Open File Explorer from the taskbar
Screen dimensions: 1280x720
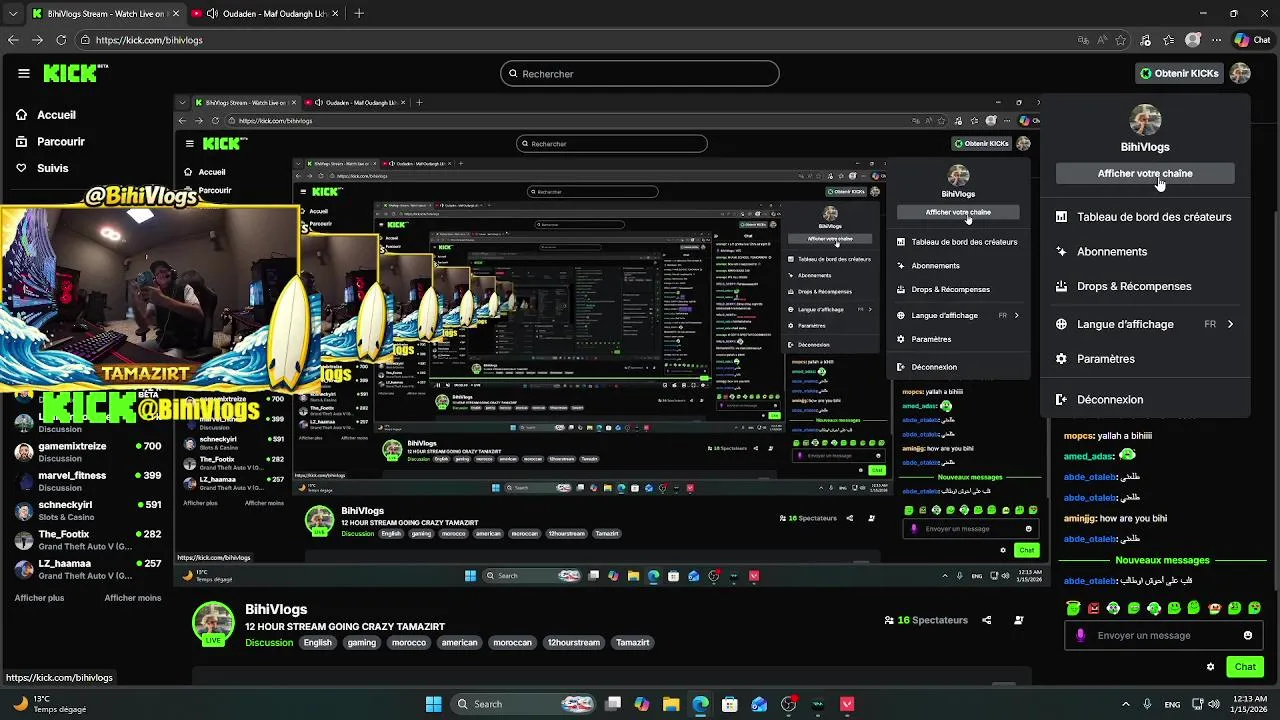click(x=671, y=704)
